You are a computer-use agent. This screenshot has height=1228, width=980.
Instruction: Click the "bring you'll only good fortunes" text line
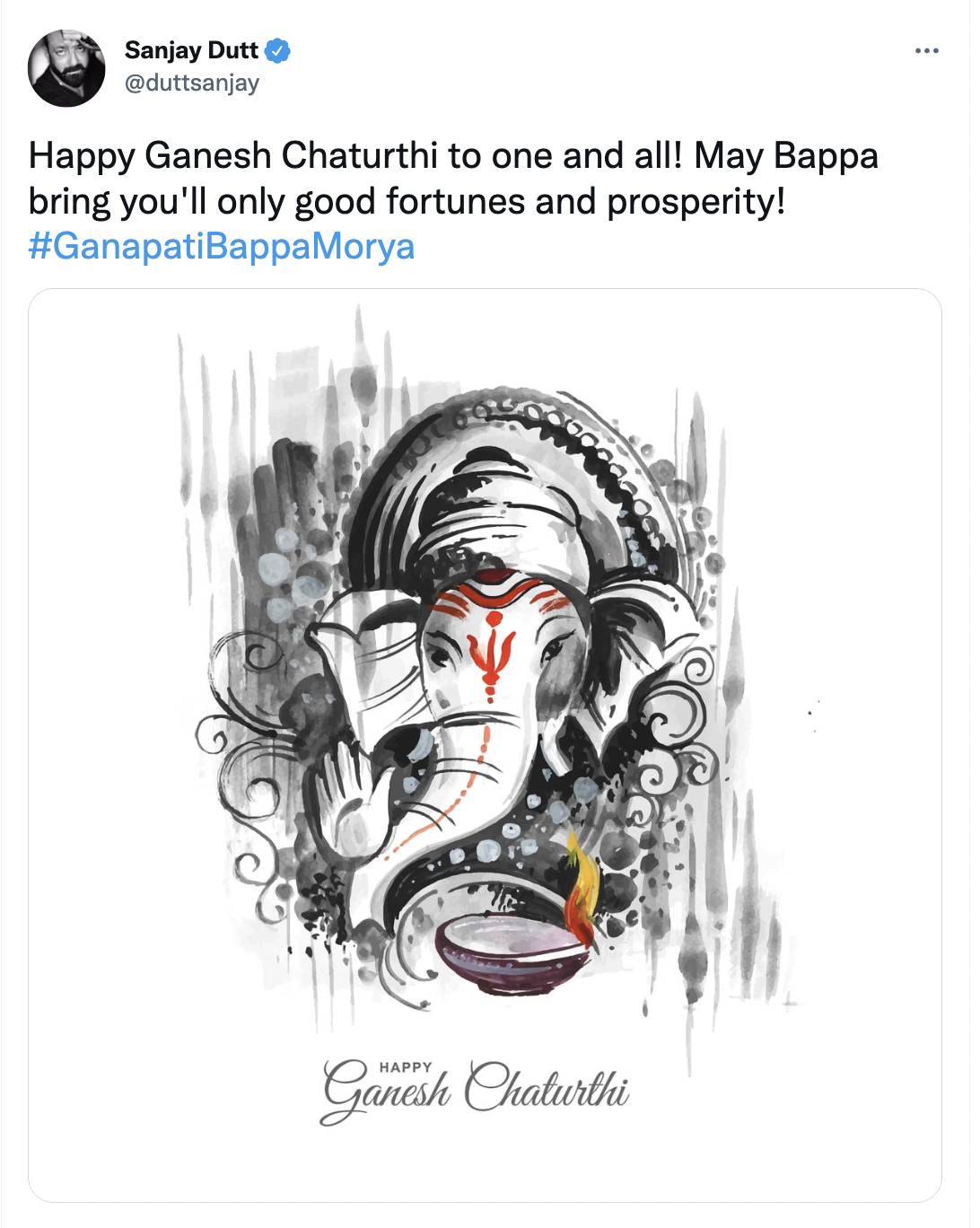click(407, 201)
